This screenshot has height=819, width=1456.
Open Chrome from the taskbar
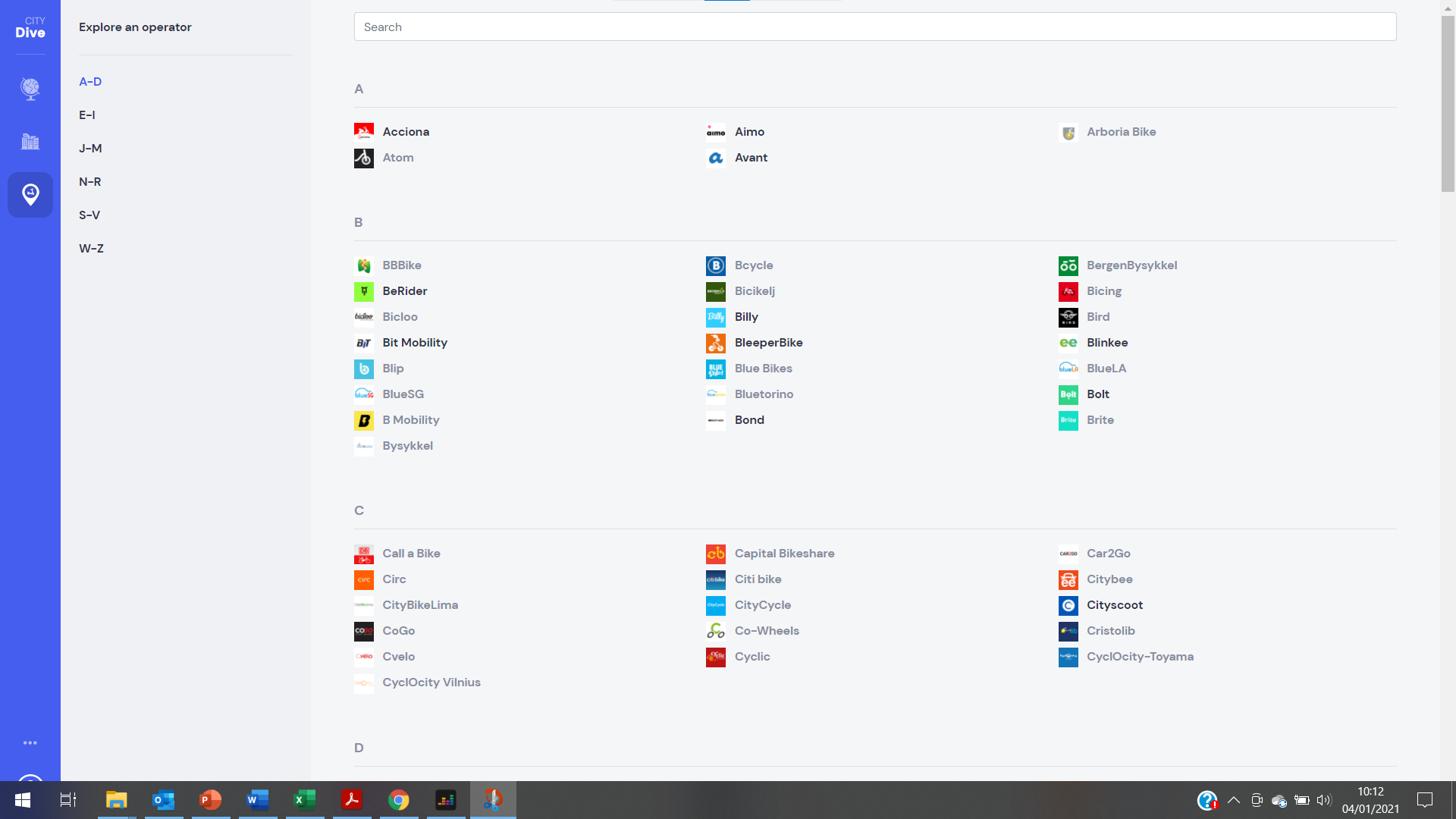pos(398,800)
